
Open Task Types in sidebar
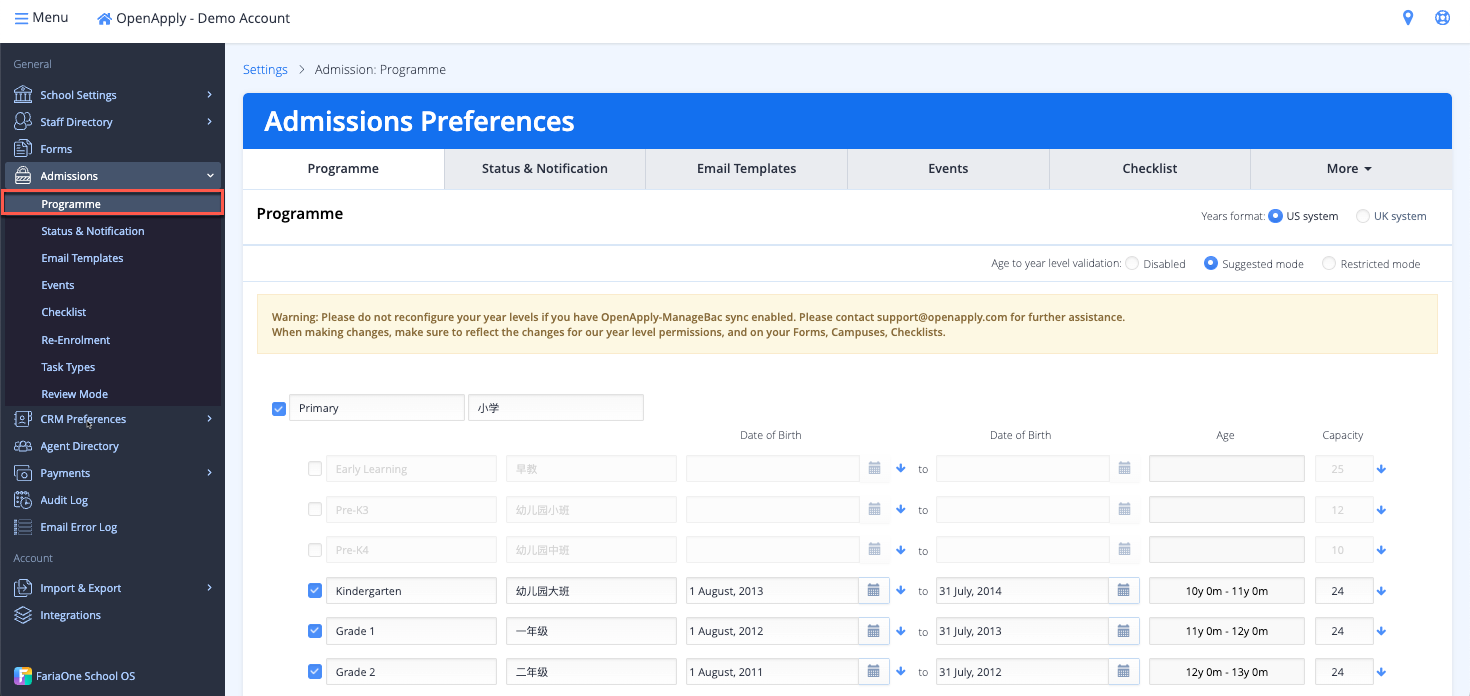68,367
